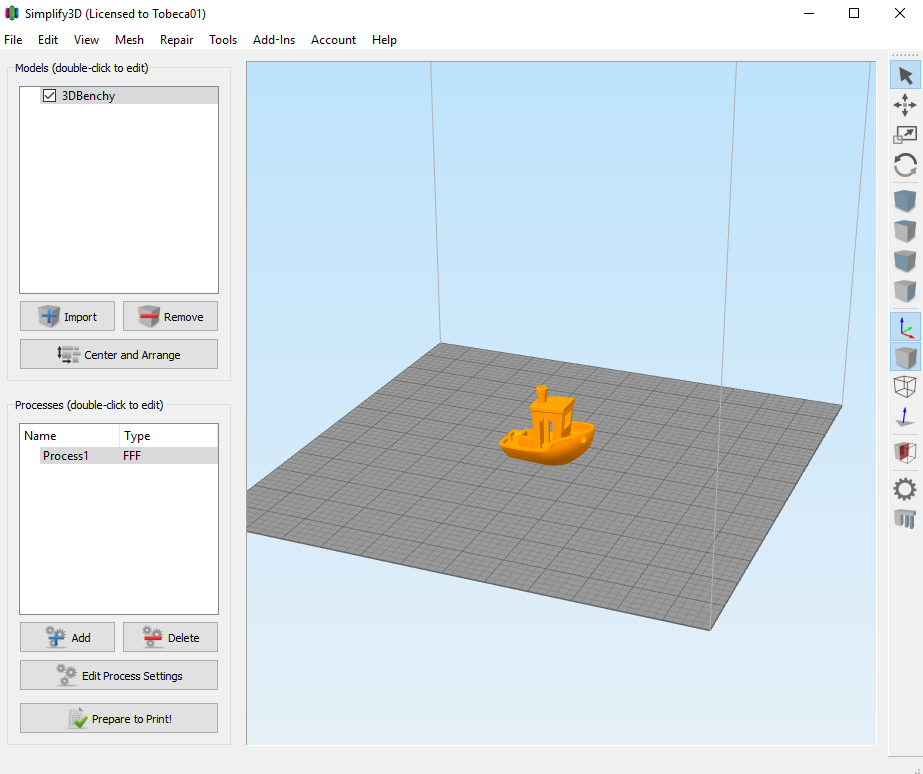This screenshot has height=774, width=923.
Task: Activate the rotate models tool
Action: click(x=905, y=165)
